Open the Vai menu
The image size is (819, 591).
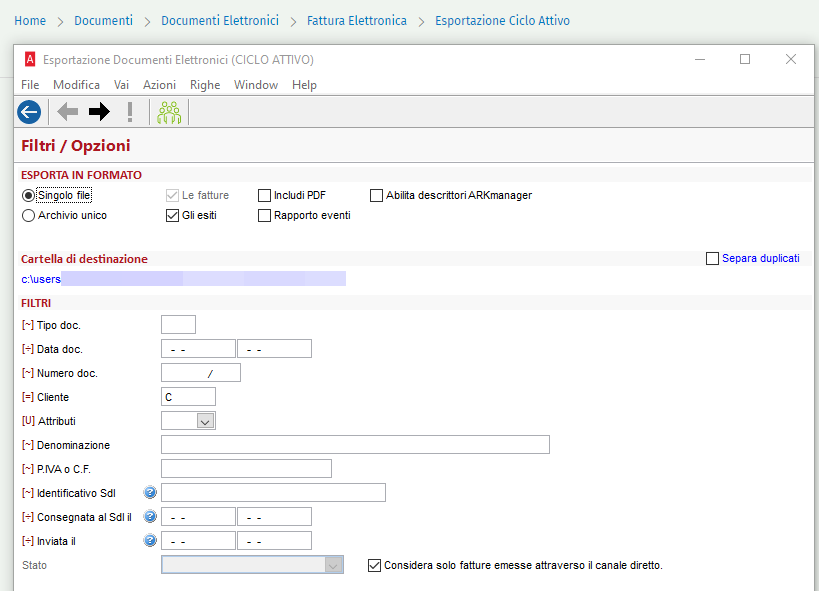pos(121,85)
